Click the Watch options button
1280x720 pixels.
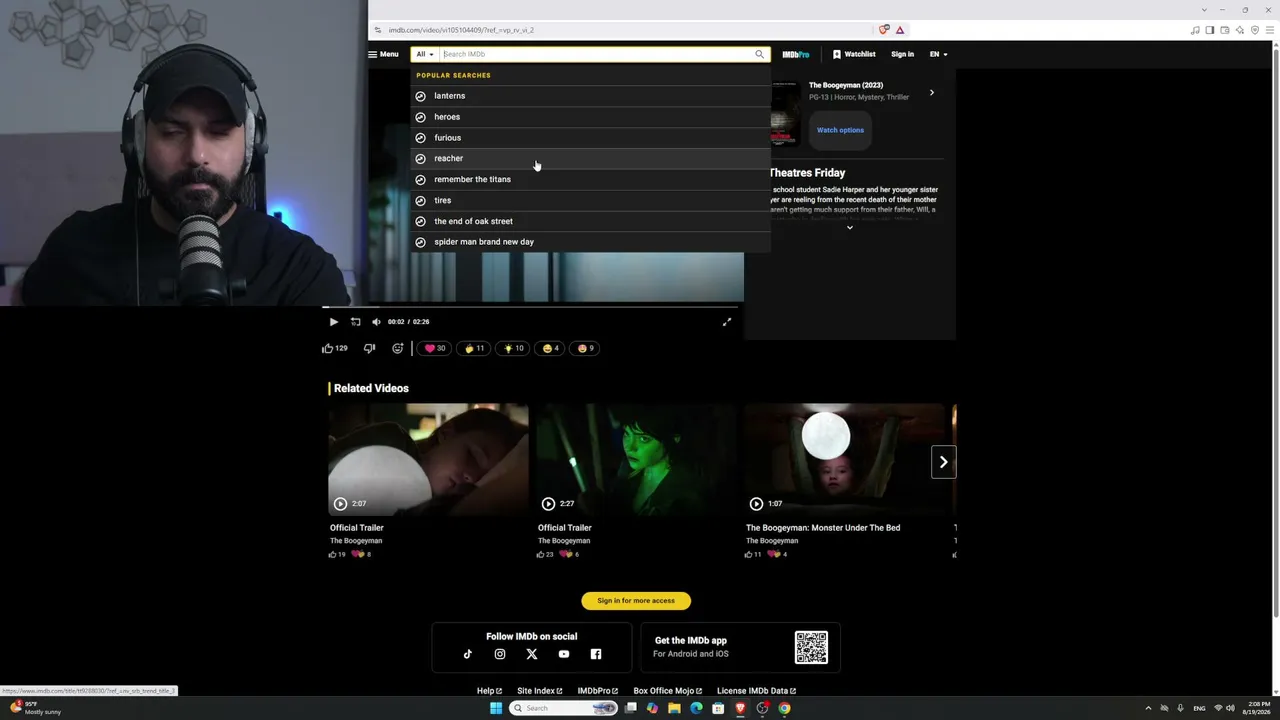click(x=840, y=130)
